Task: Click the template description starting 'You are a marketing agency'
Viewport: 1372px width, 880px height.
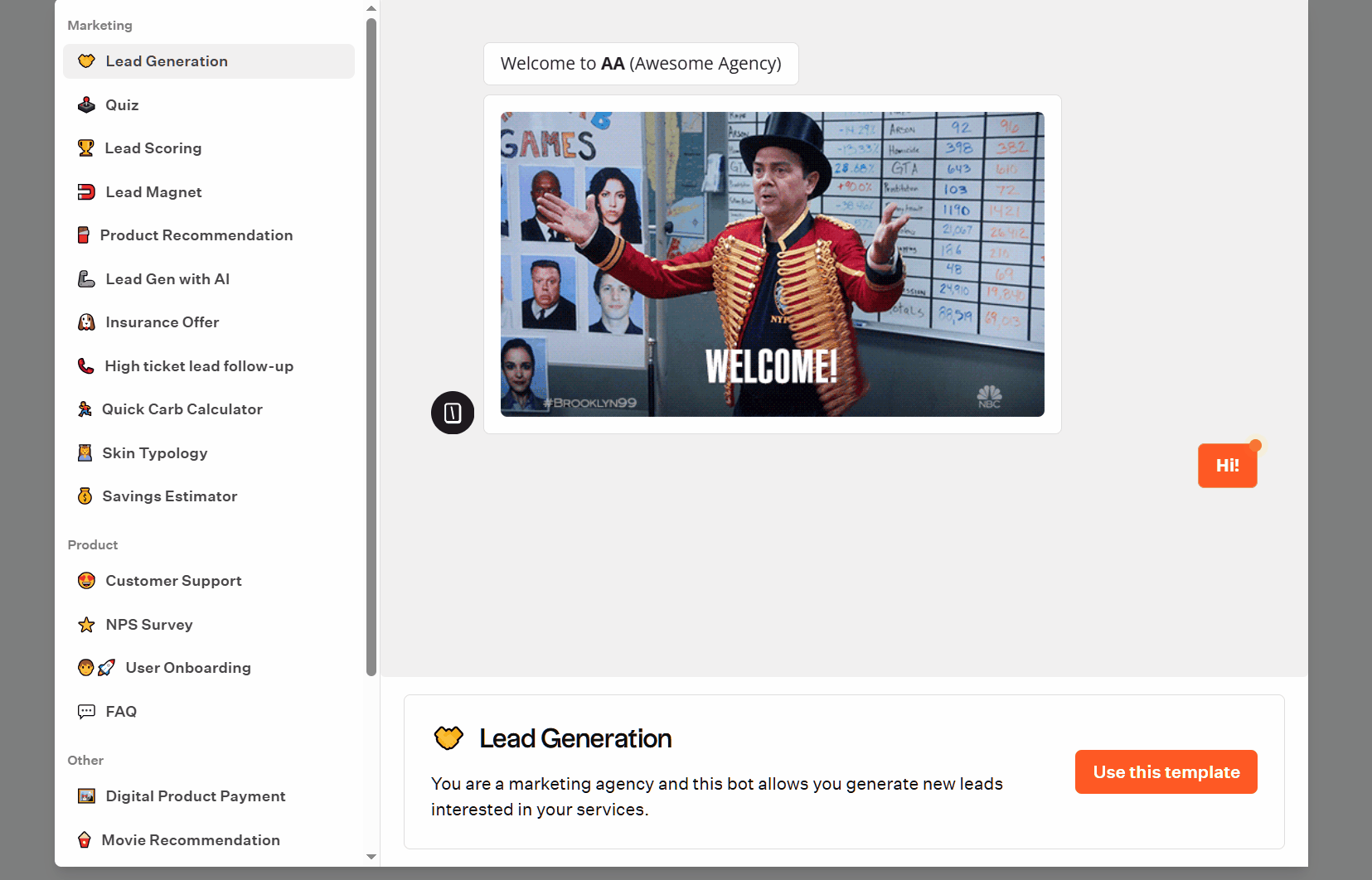Action: (717, 796)
